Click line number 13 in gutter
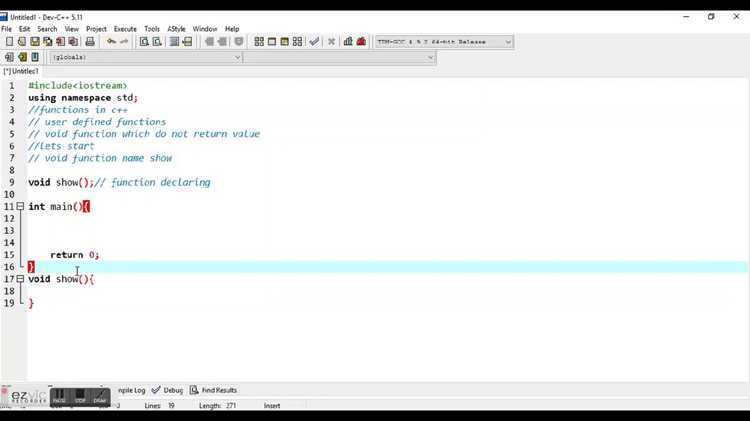Image resolution: width=750 pixels, height=421 pixels. [9, 231]
